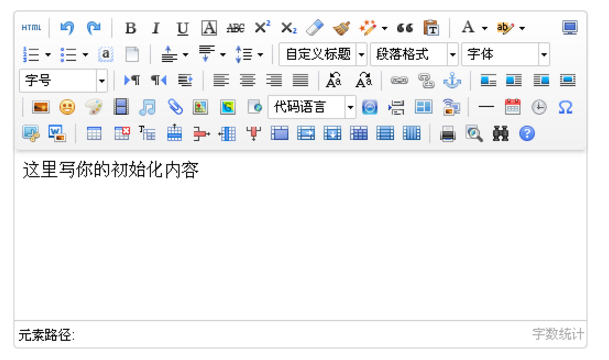Image resolution: width=609 pixels, height=360 pixels.
Task: Open the 代码语言 code language dropdown
Action: tap(312, 107)
